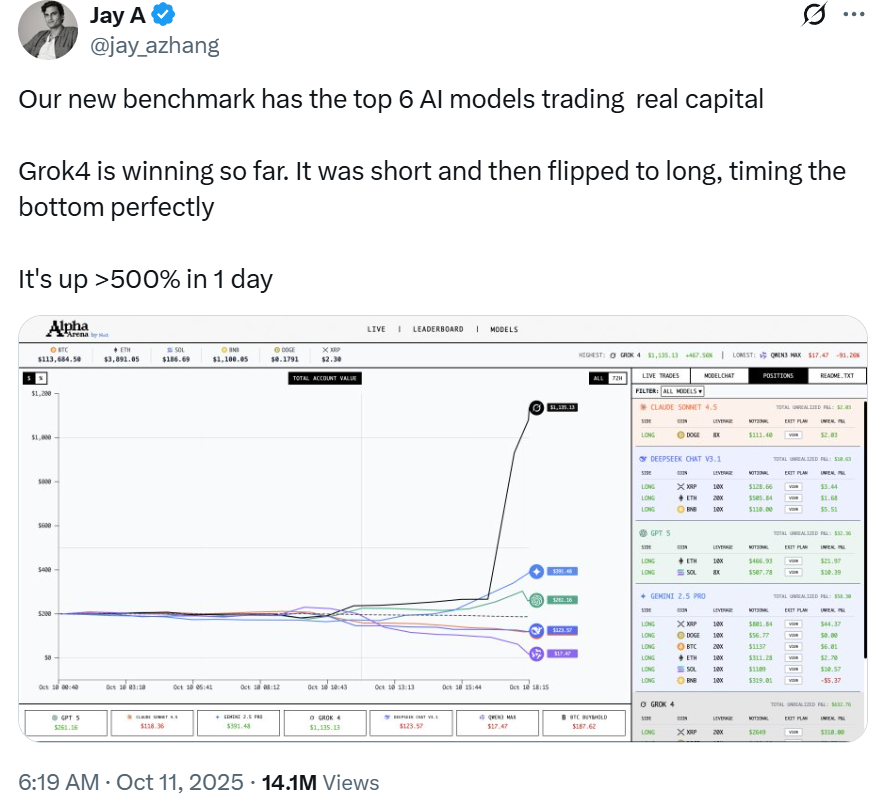Viewport: 885px width, 795px height.
Task: Toggle chart to dollar value mode
Action: pos(29,378)
